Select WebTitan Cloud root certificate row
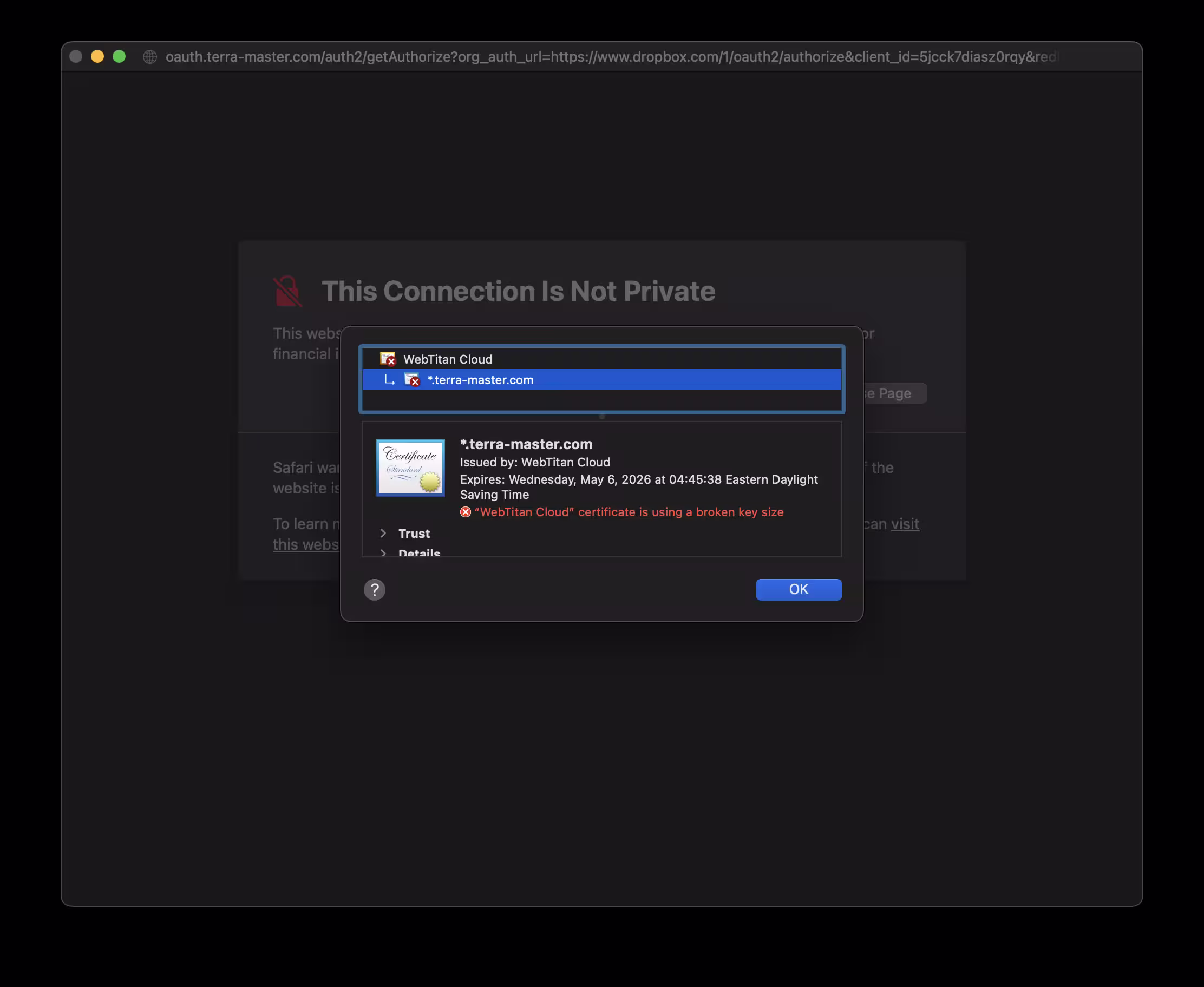Screen dimensions: 1204x987 point(448,359)
